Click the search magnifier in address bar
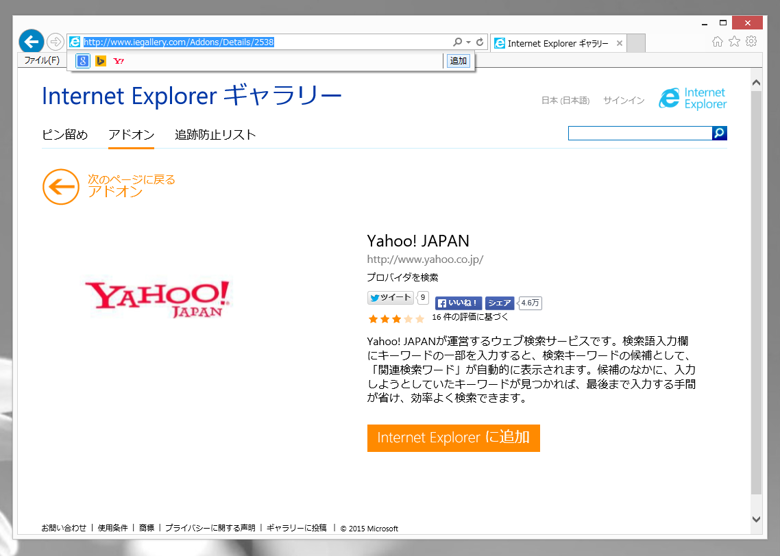 pos(457,42)
